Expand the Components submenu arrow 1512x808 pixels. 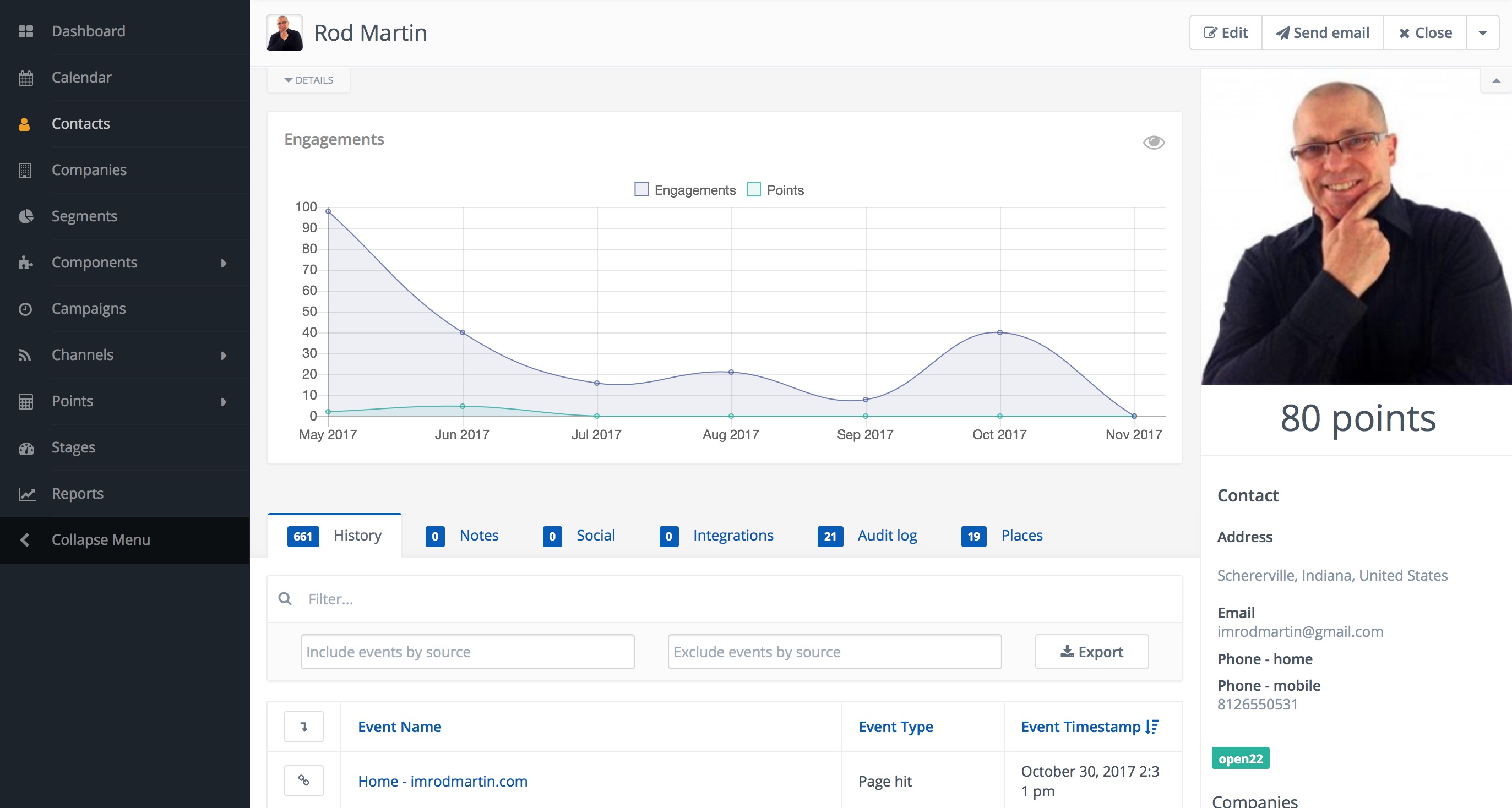pyautogui.click(x=224, y=263)
